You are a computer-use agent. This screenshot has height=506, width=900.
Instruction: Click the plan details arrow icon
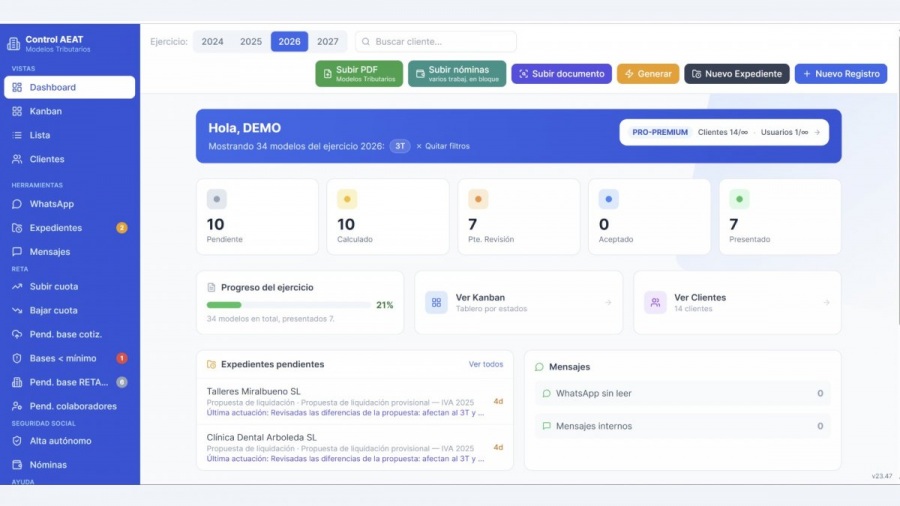click(817, 132)
